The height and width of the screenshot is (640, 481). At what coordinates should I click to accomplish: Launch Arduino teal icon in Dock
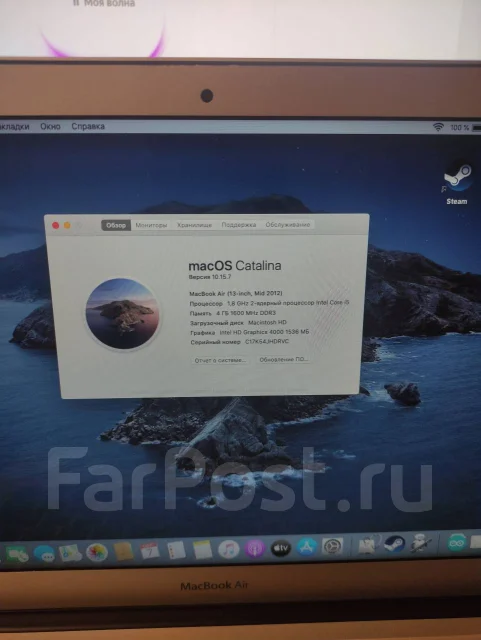click(x=457, y=543)
